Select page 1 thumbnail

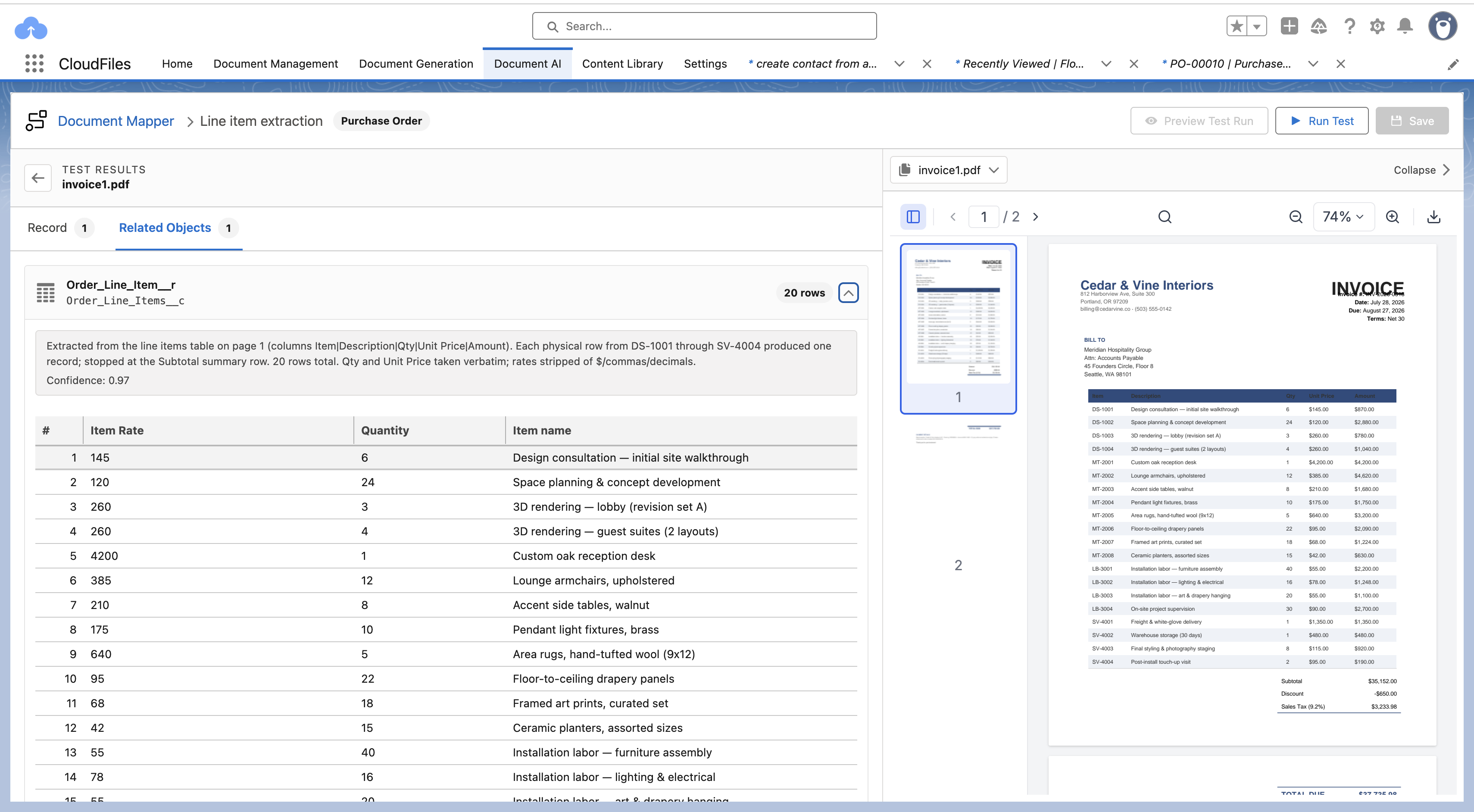pyautogui.click(x=959, y=328)
